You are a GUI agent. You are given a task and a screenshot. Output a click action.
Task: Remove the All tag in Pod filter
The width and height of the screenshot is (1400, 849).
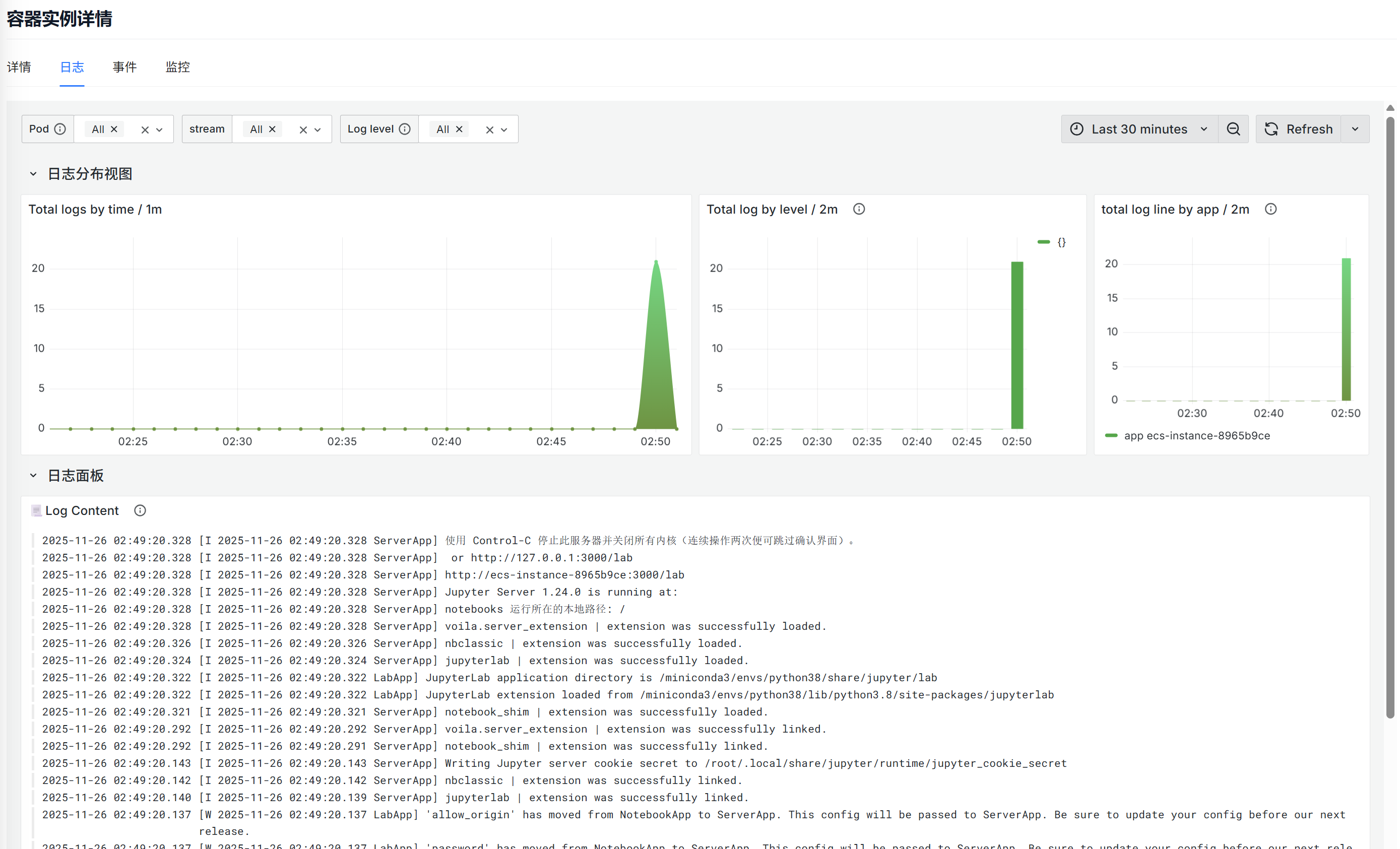pos(114,129)
